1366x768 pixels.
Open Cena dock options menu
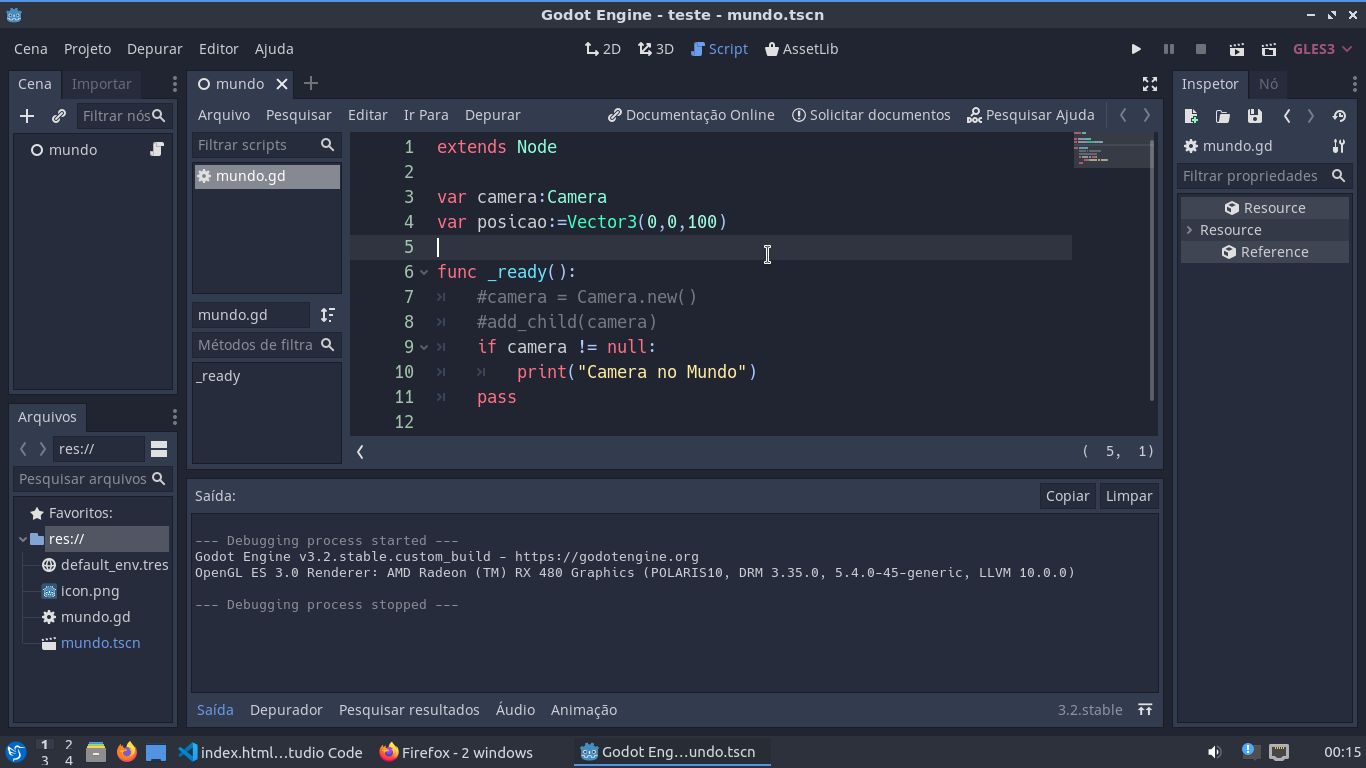tap(174, 84)
